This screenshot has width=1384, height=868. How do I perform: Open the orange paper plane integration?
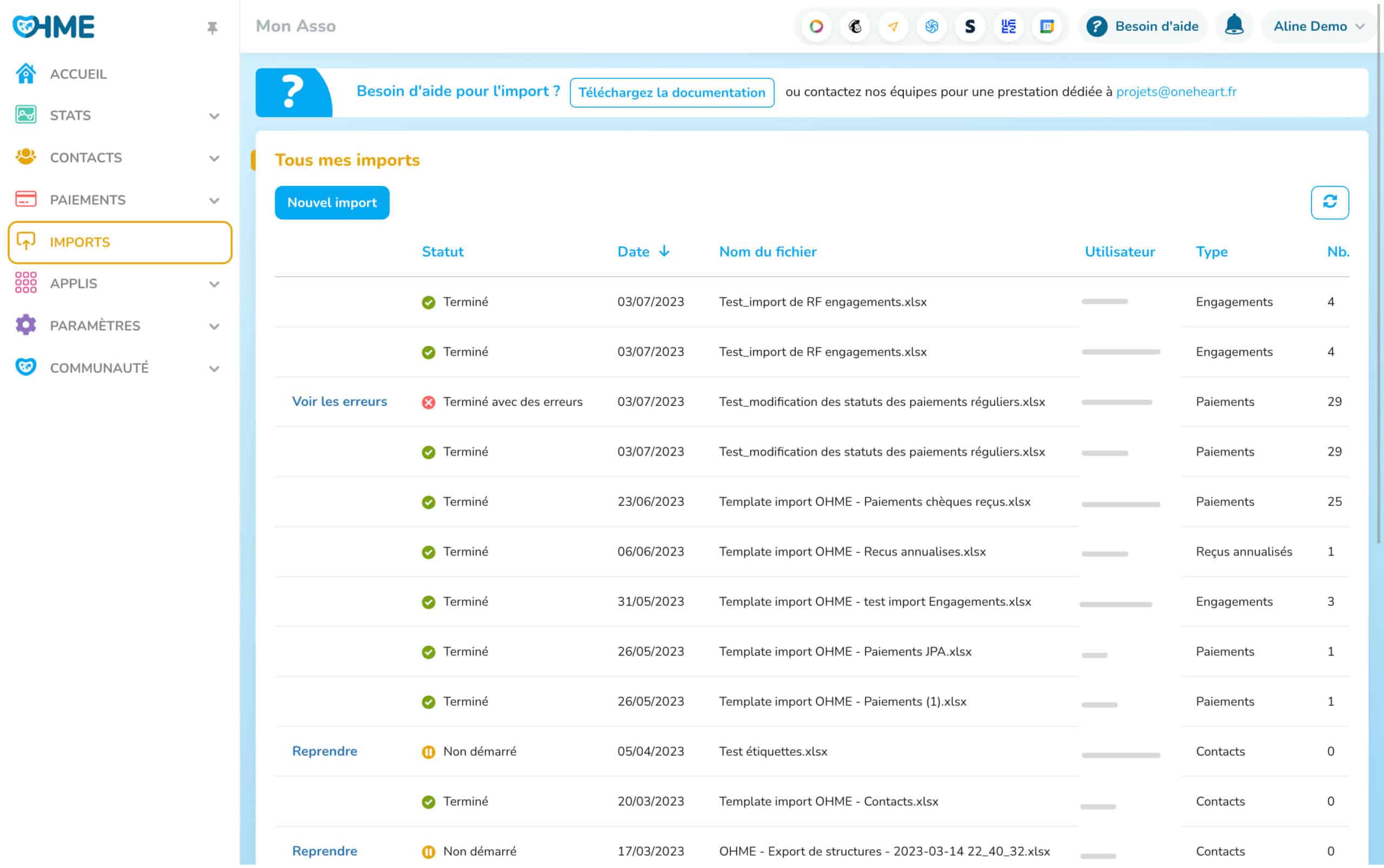pyautogui.click(x=893, y=26)
